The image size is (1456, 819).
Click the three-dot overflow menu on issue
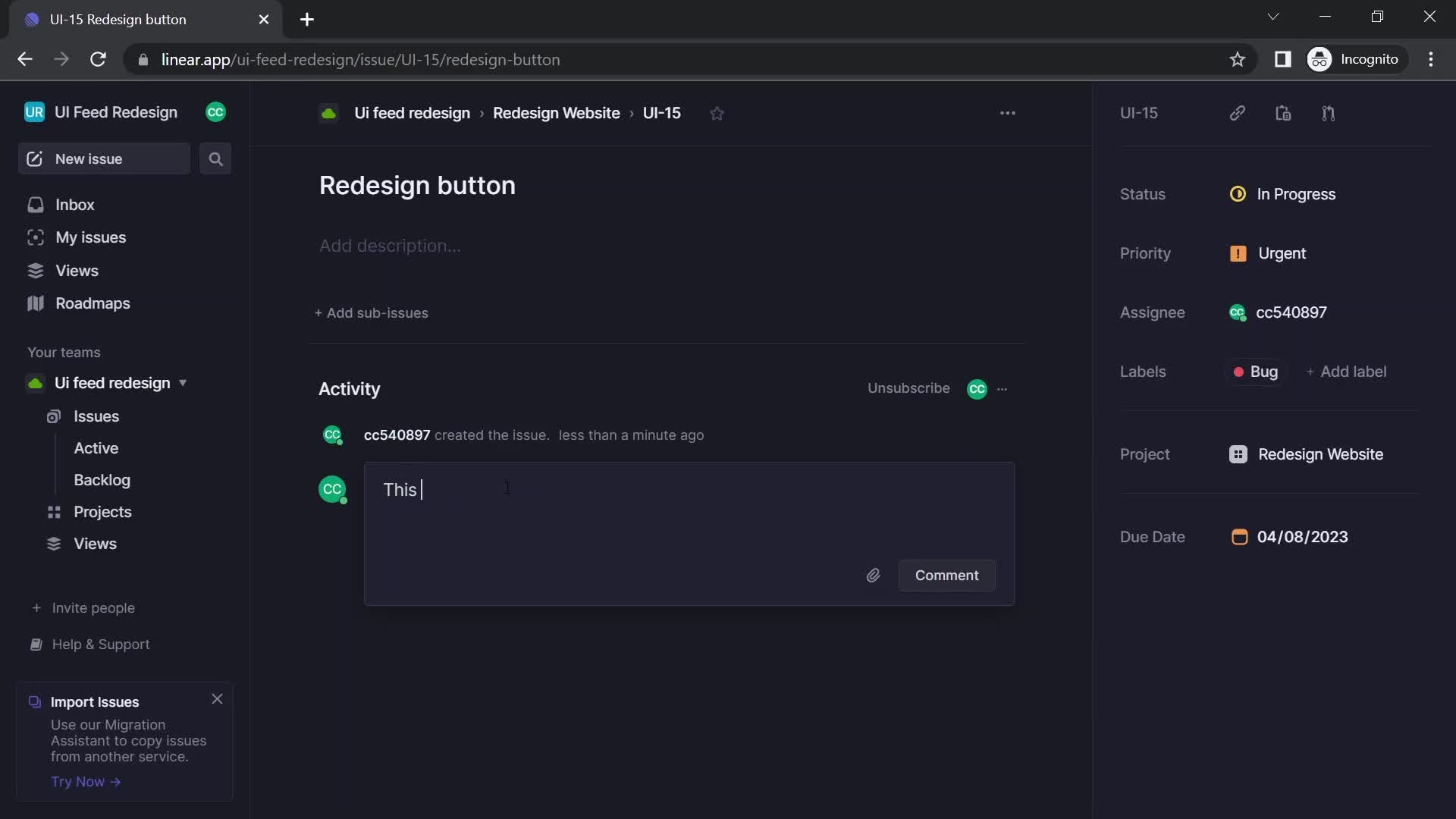click(1007, 112)
